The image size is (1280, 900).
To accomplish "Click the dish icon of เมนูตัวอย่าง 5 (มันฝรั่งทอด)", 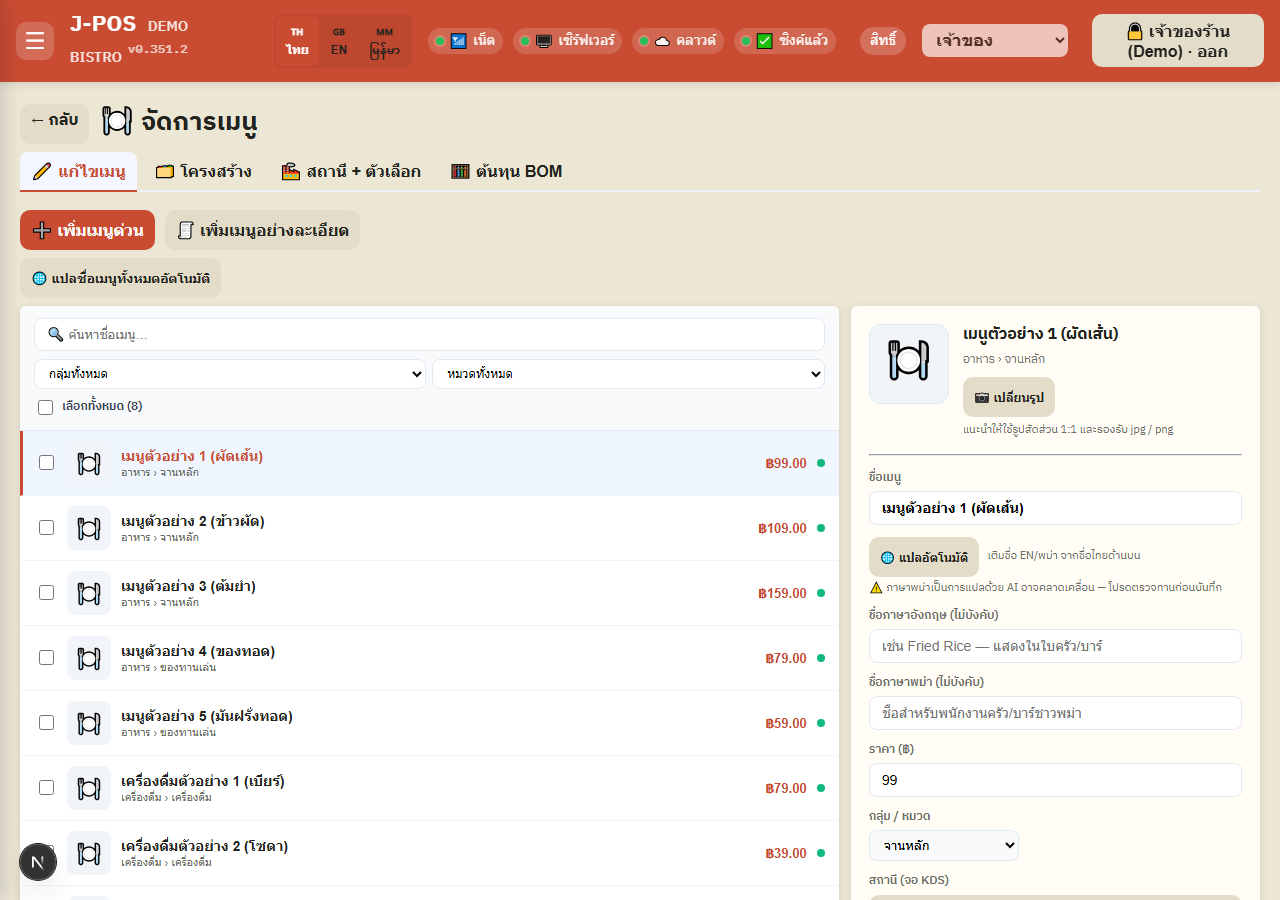I will point(89,723).
